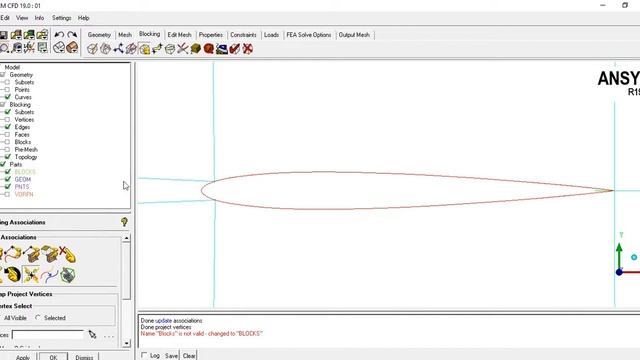Click the Delete Block icon
Viewport: 640px width, 360px height.
[x=248, y=49]
